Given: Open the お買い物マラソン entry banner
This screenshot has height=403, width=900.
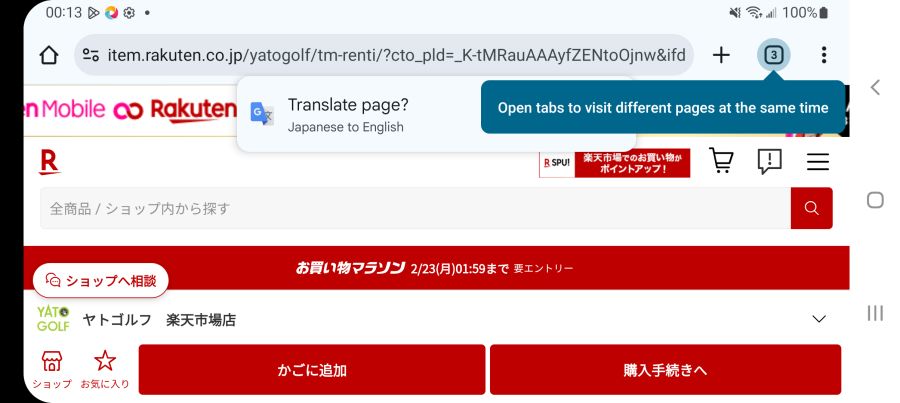Looking at the screenshot, I should click(436, 268).
